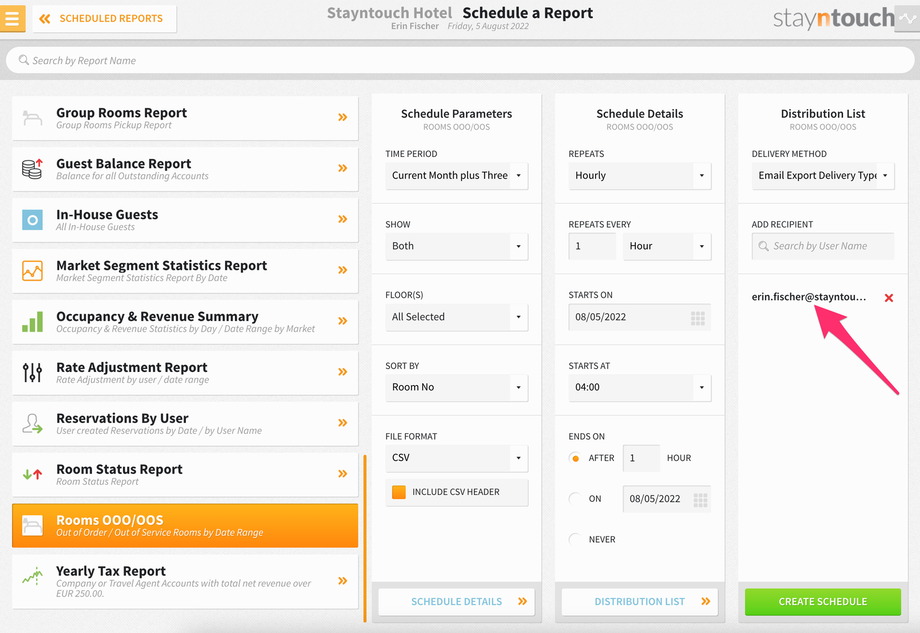The width and height of the screenshot is (920, 633).
Task: Click chevron arrow on Yearly Tax Report
Action: [343, 581]
